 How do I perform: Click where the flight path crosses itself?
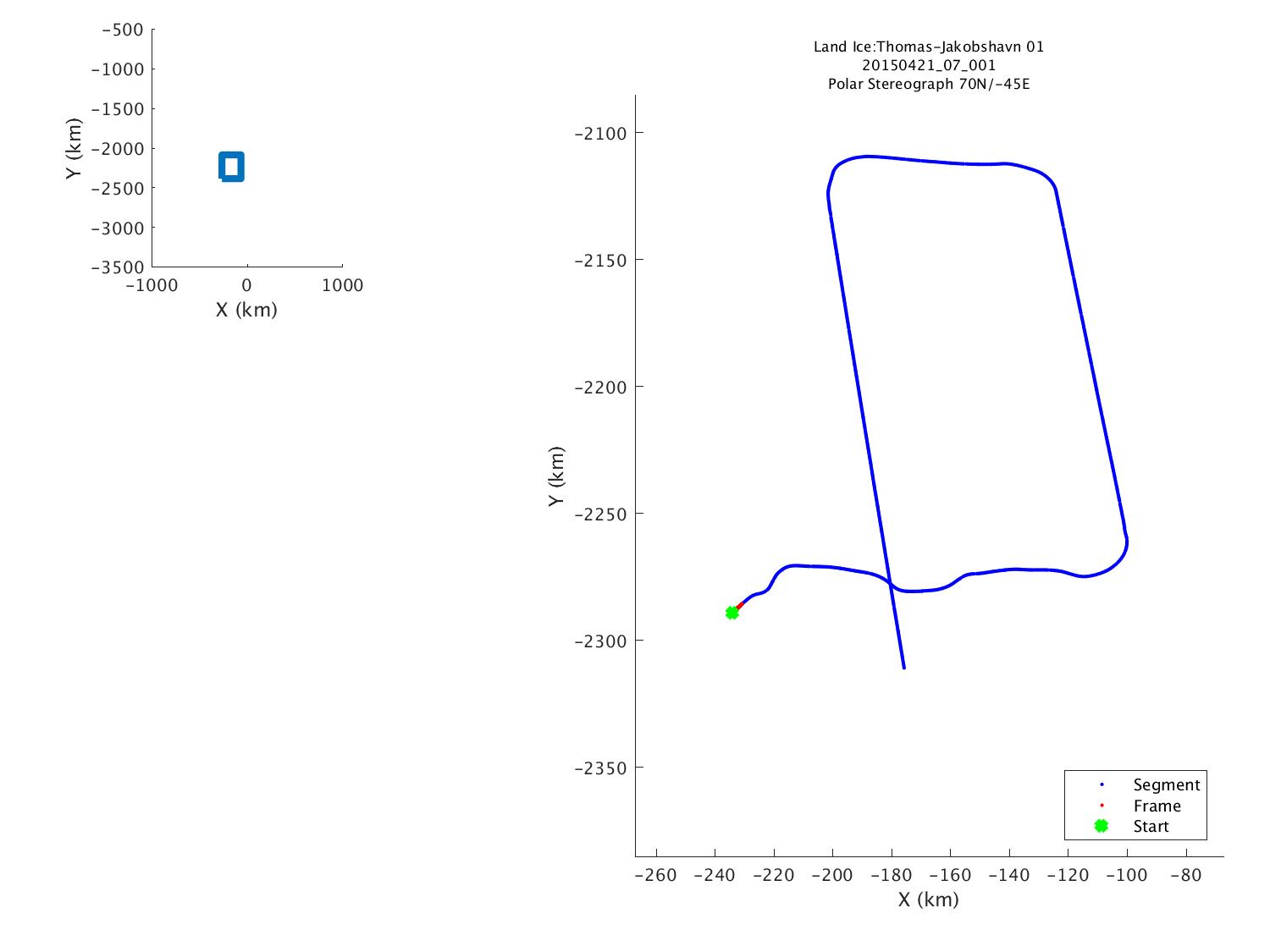891,586
